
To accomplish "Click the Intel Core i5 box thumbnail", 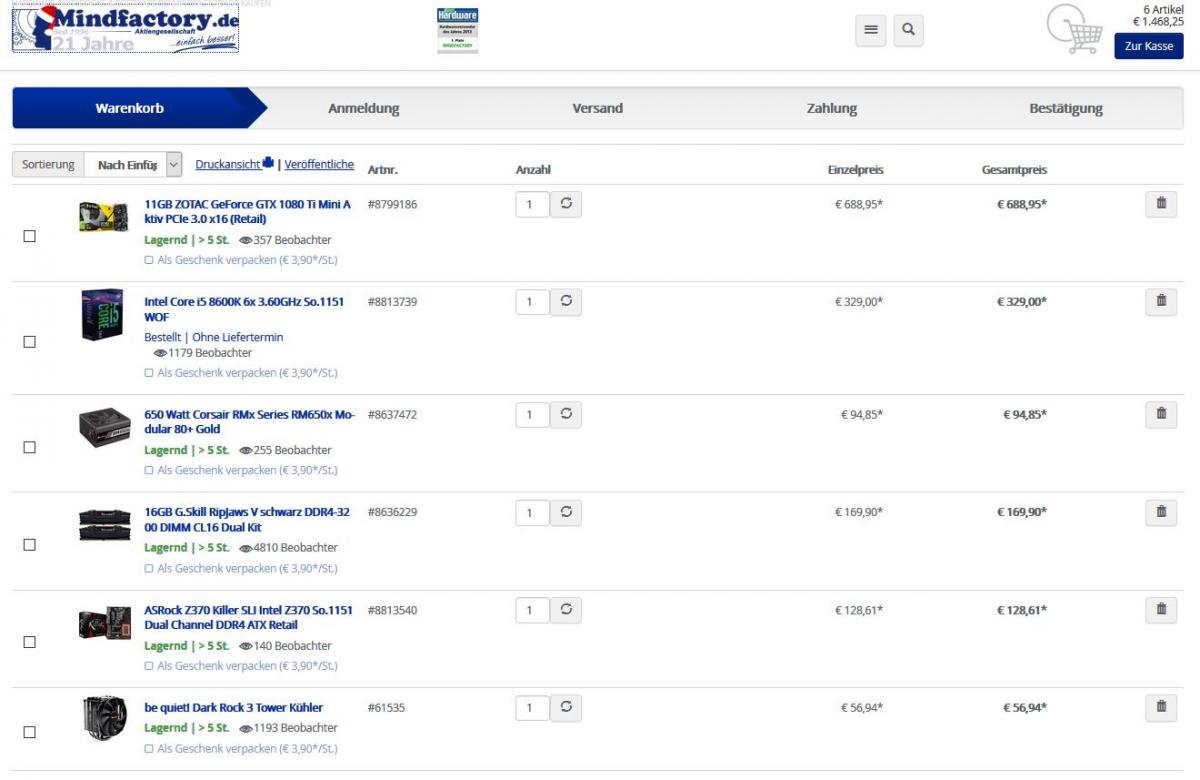I will click(102, 315).
